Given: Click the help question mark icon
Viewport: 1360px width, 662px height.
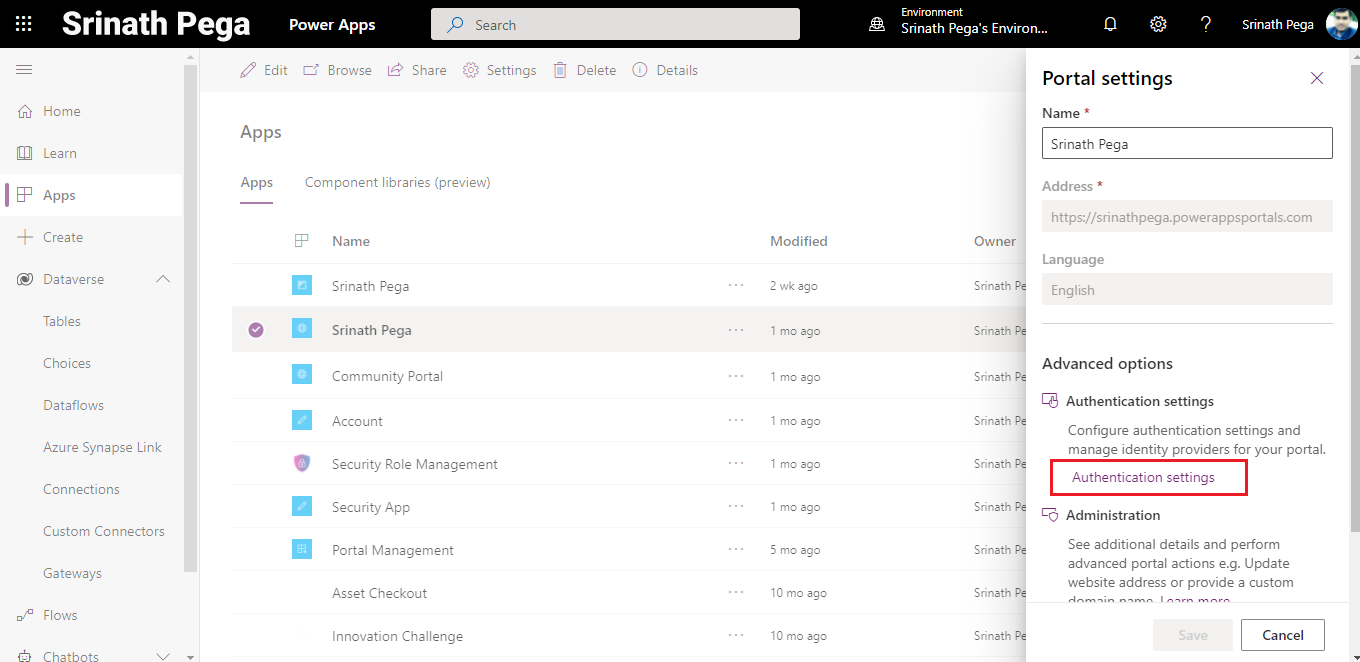Looking at the screenshot, I should pos(1206,24).
